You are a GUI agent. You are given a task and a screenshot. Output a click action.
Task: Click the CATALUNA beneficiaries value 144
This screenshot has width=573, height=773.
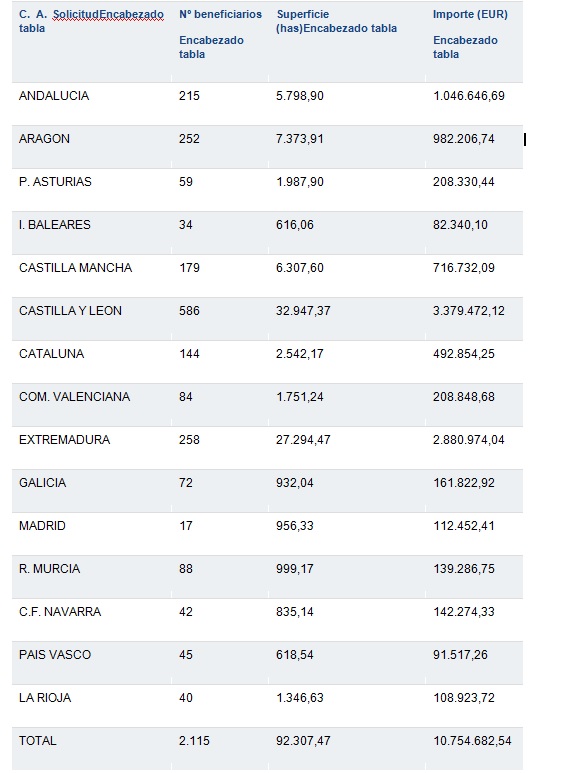(x=189, y=353)
